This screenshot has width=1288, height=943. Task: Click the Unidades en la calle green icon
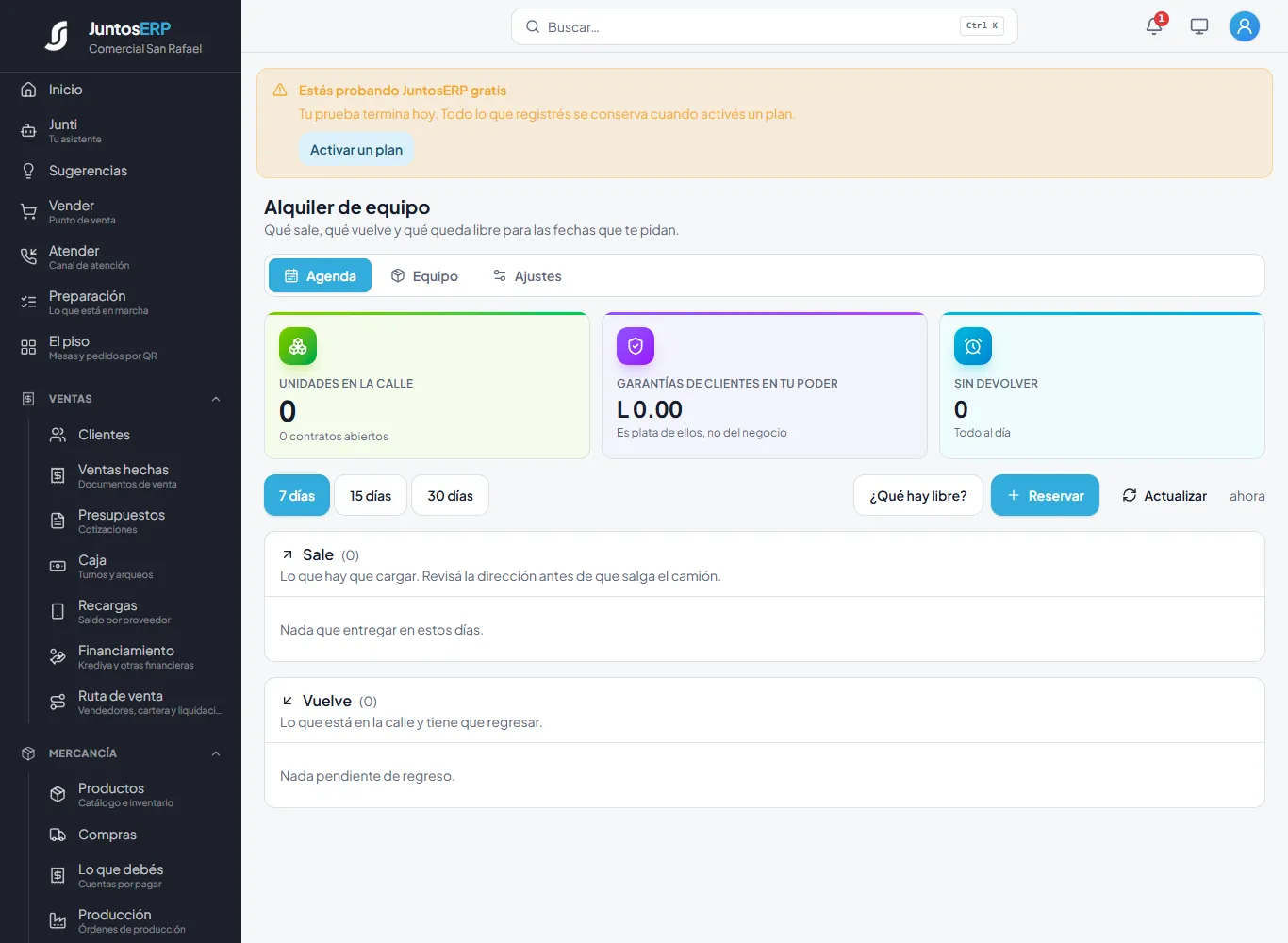[298, 346]
